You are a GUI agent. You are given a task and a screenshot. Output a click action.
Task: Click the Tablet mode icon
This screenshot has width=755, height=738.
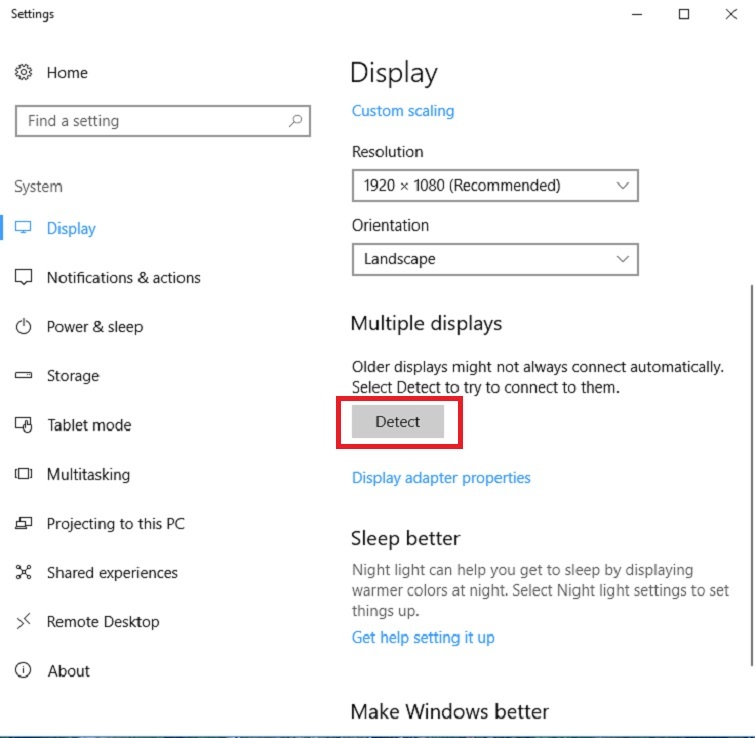(x=24, y=425)
